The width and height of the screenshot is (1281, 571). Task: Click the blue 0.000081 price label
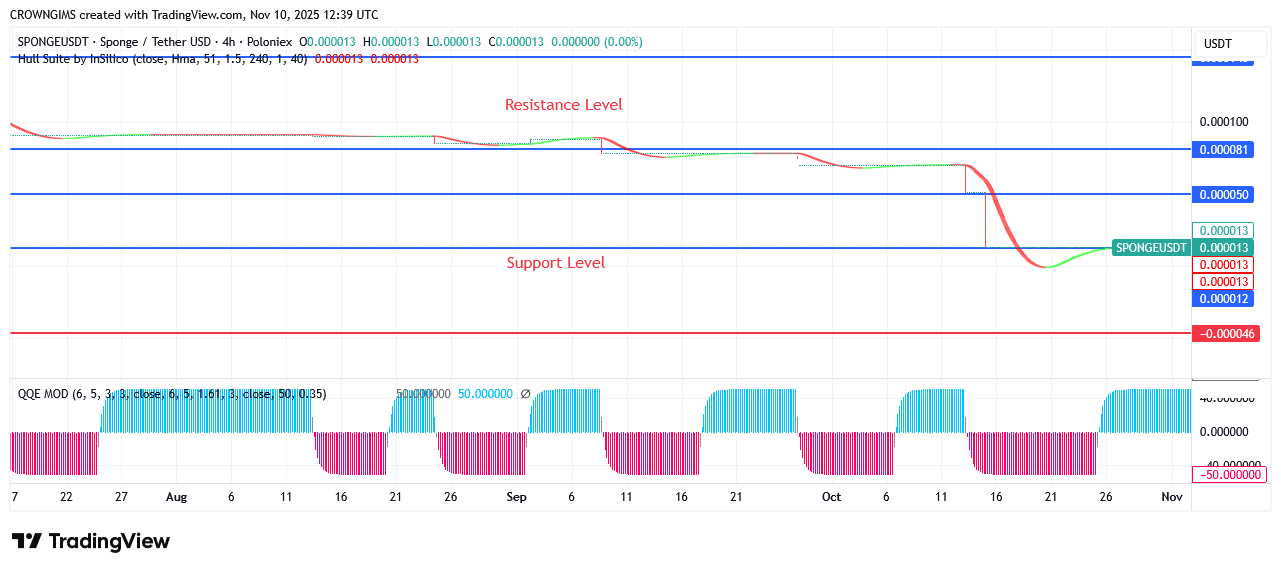(x=1225, y=149)
